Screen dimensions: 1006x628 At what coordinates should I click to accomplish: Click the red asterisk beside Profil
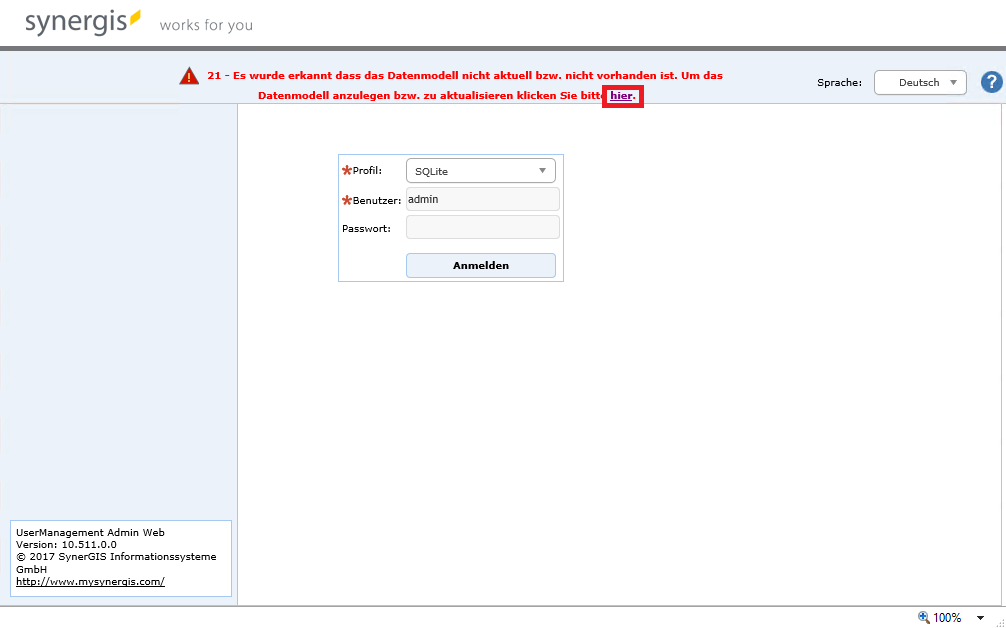[346, 170]
